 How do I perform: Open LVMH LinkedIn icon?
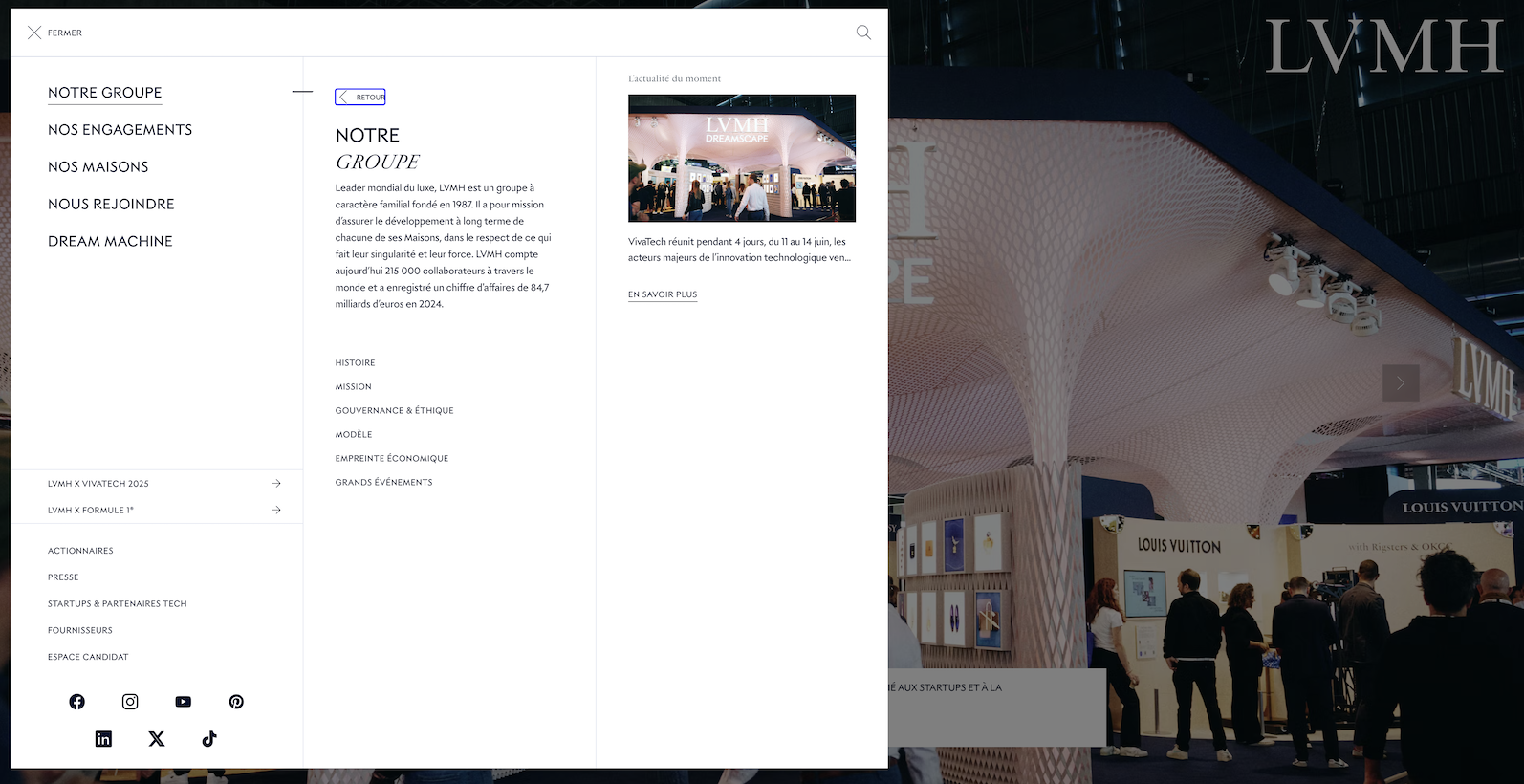(103, 738)
